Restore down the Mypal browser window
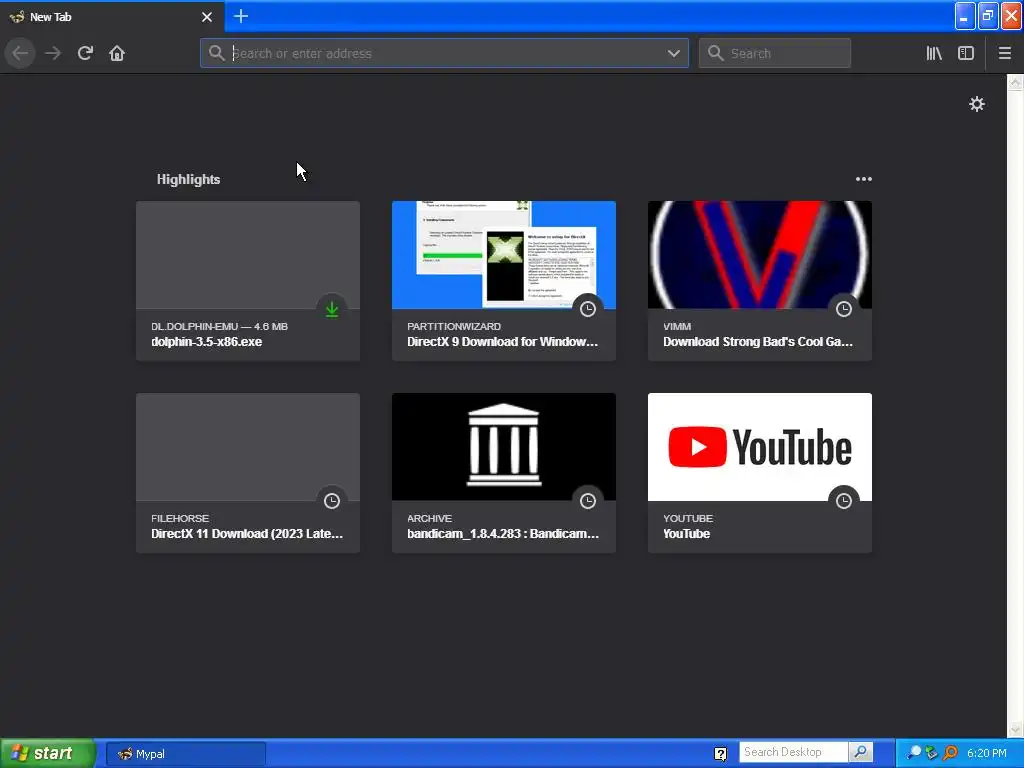The image size is (1024, 768). coord(987,16)
